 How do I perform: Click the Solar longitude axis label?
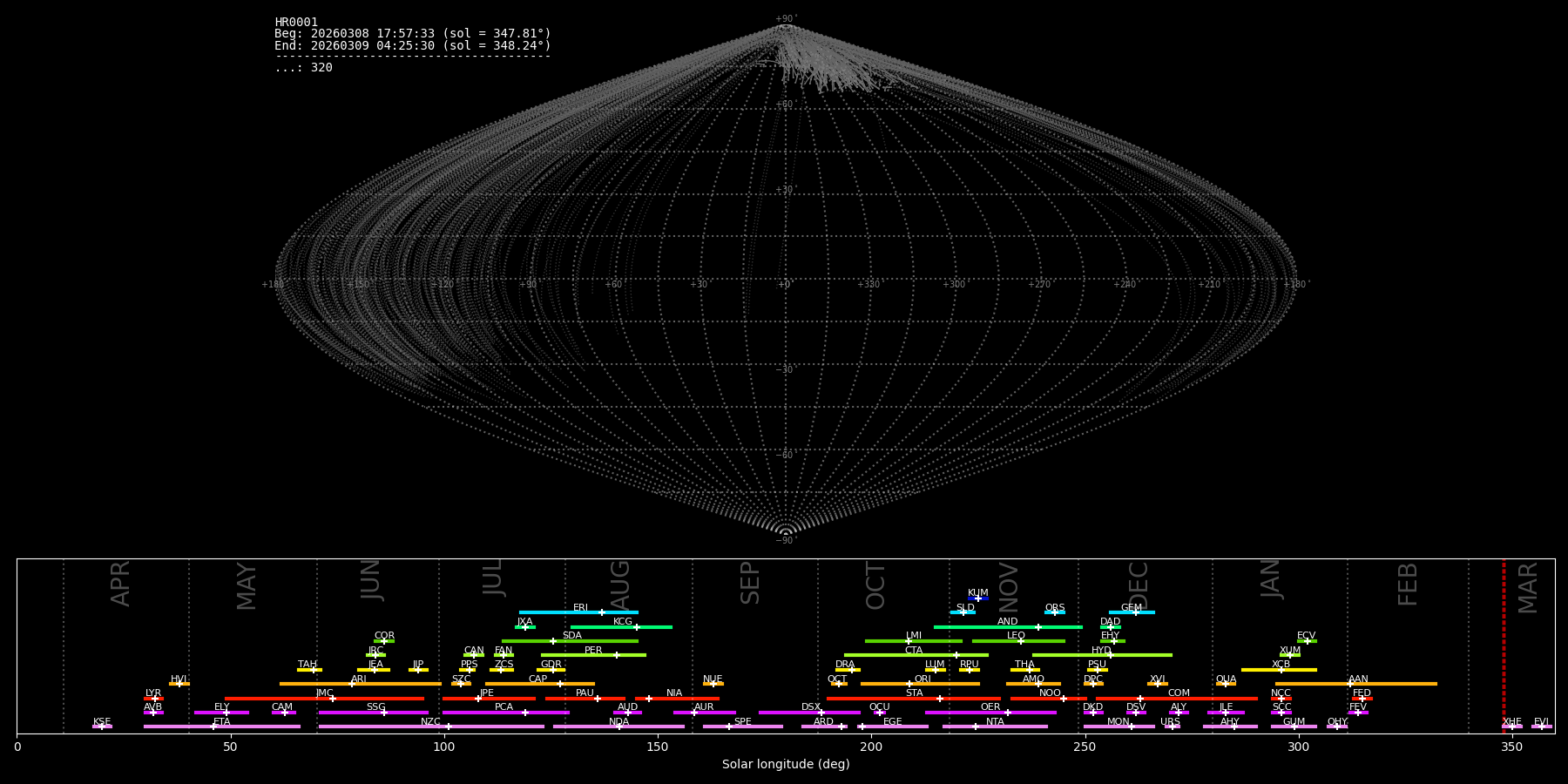pyautogui.click(x=786, y=765)
